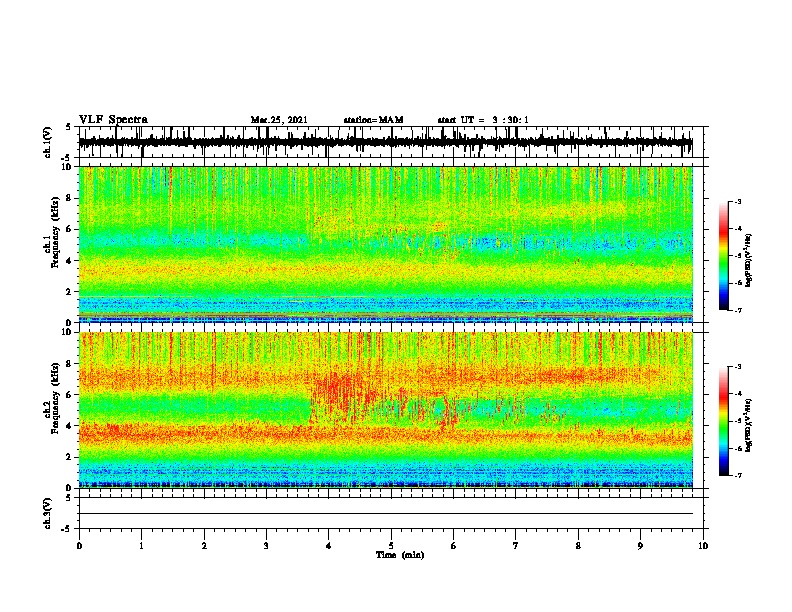The width and height of the screenshot is (792, 612).
Task: Click time axis tick label "7"
Action: (x=516, y=546)
